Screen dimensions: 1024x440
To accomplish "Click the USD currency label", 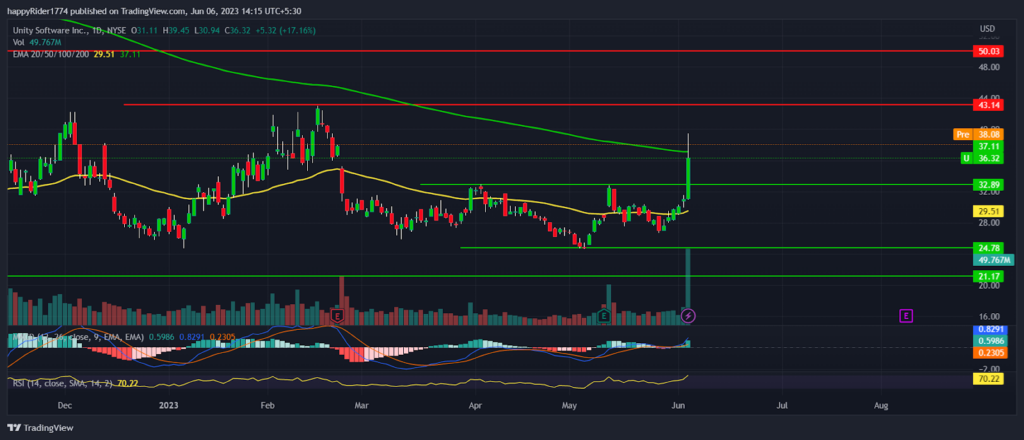I will click(987, 29).
